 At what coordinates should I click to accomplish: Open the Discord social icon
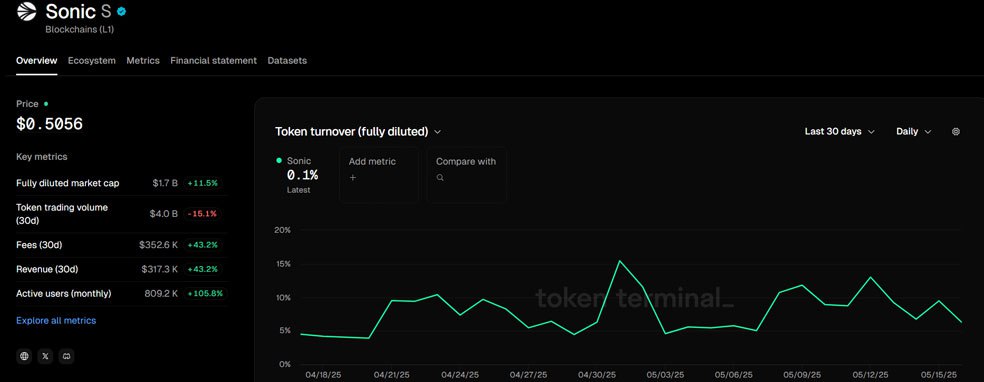tap(67, 356)
